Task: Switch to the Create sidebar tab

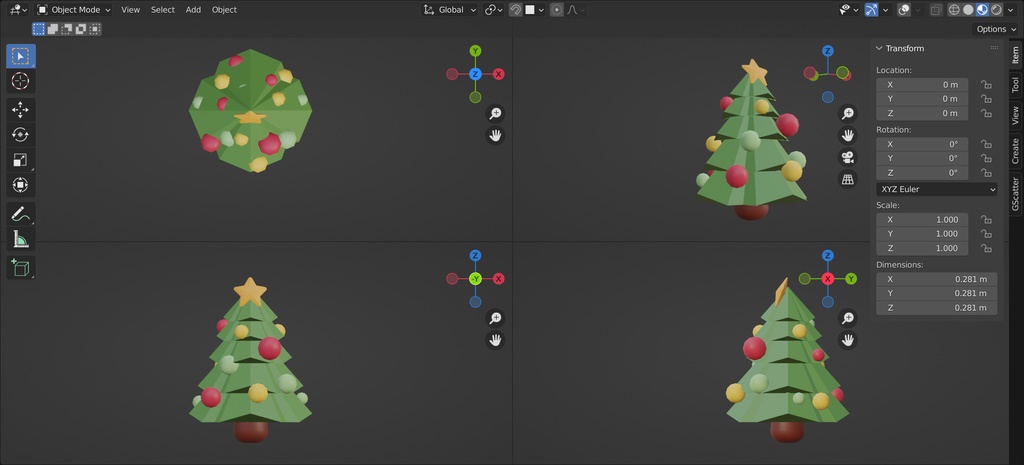Action: pyautogui.click(x=1015, y=151)
